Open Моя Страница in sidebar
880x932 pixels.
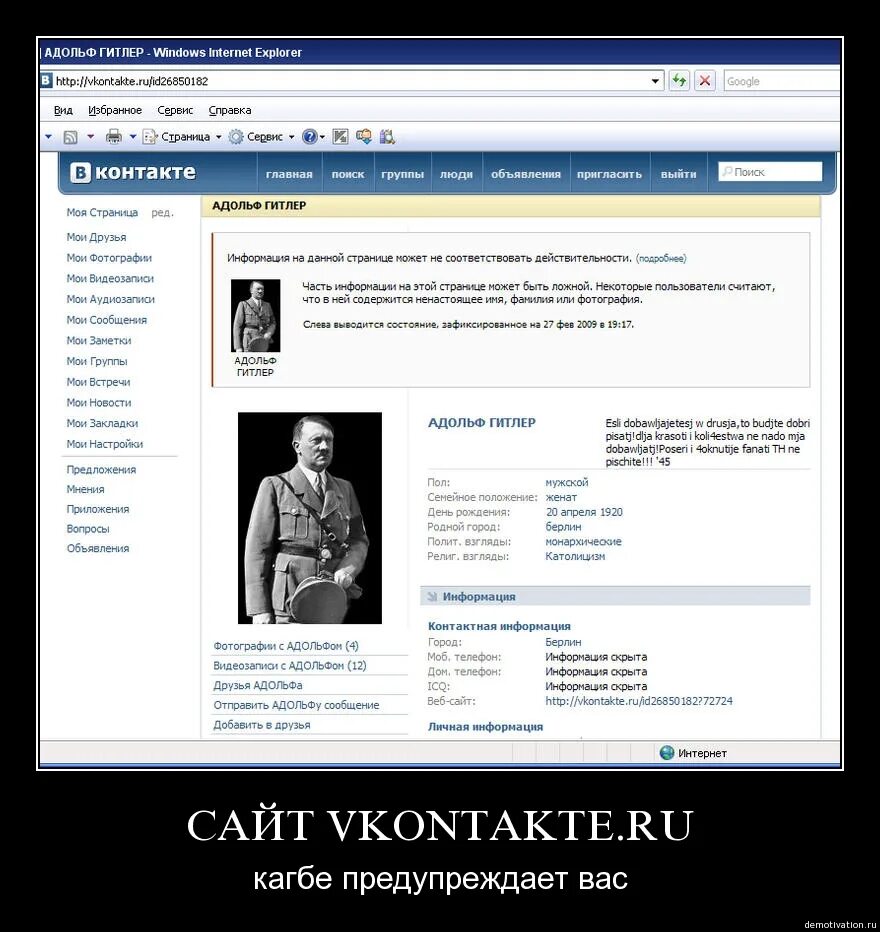[102, 212]
